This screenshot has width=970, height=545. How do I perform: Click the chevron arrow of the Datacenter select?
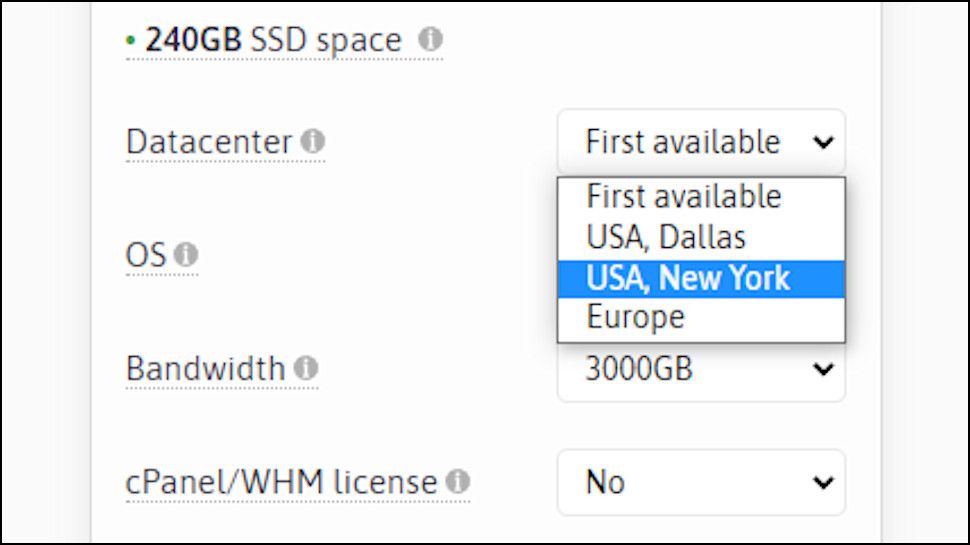coord(823,142)
